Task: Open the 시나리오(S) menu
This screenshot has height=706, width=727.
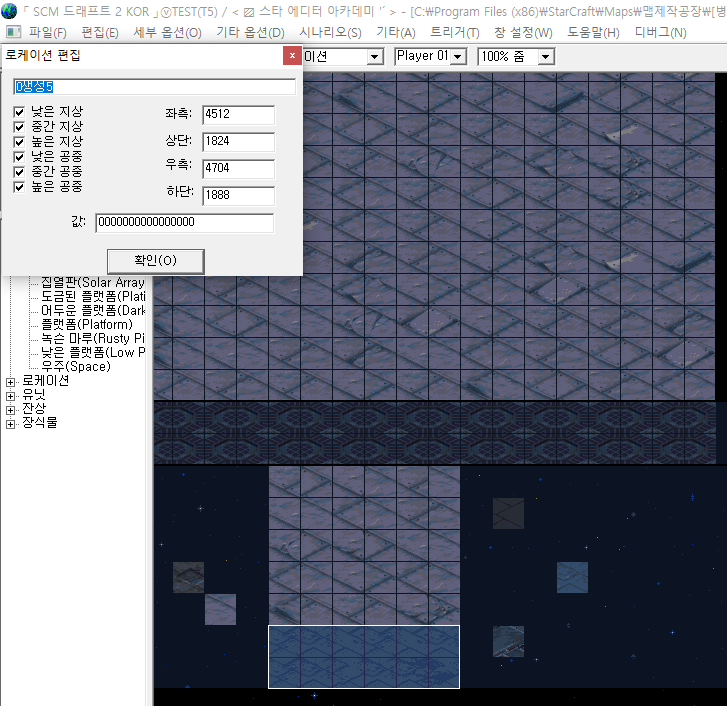Action: pyautogui.click(x=330, y=33)
